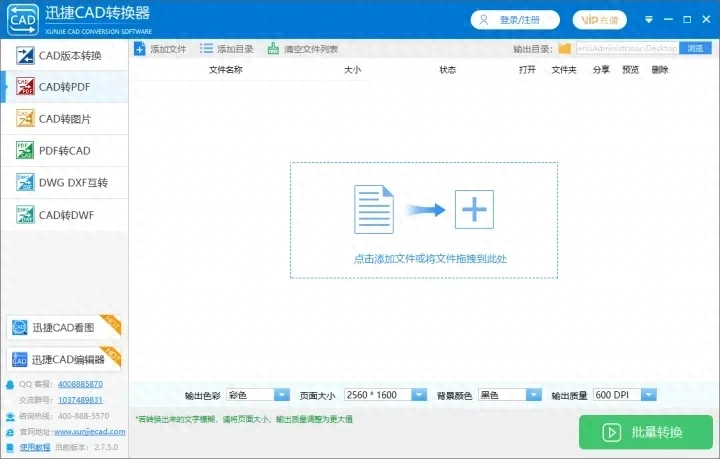Click the CAD转DWF icon
The height and width of the screenshot is (459, 720).
(25, 214)
